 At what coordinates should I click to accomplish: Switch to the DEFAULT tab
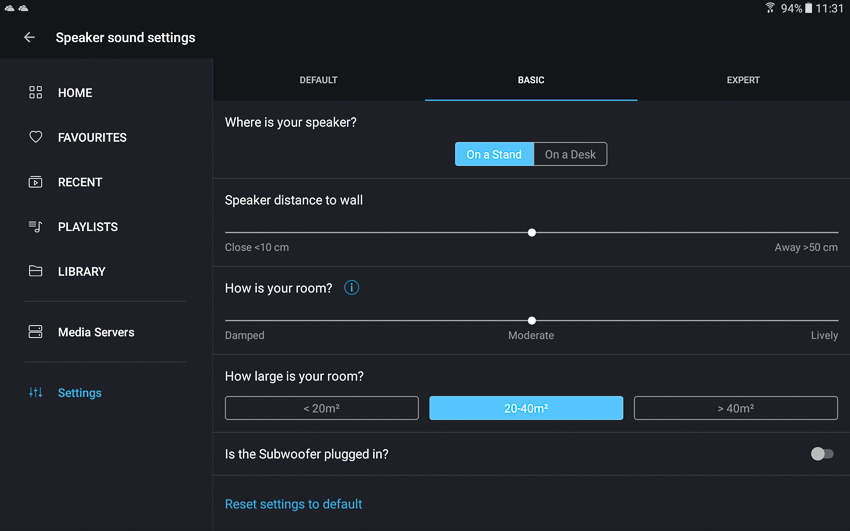(x=318, y=80)
